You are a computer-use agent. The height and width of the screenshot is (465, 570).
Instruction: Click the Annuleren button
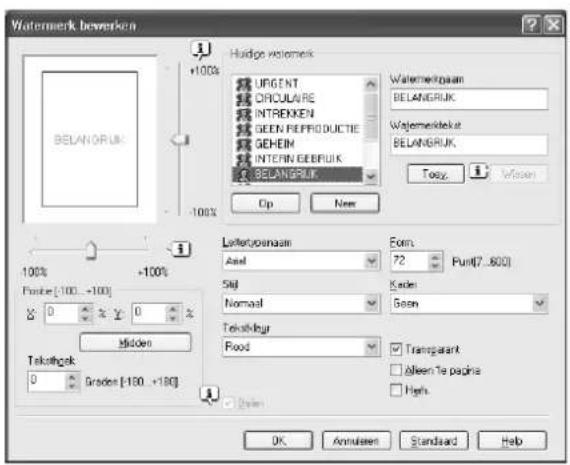356,441
